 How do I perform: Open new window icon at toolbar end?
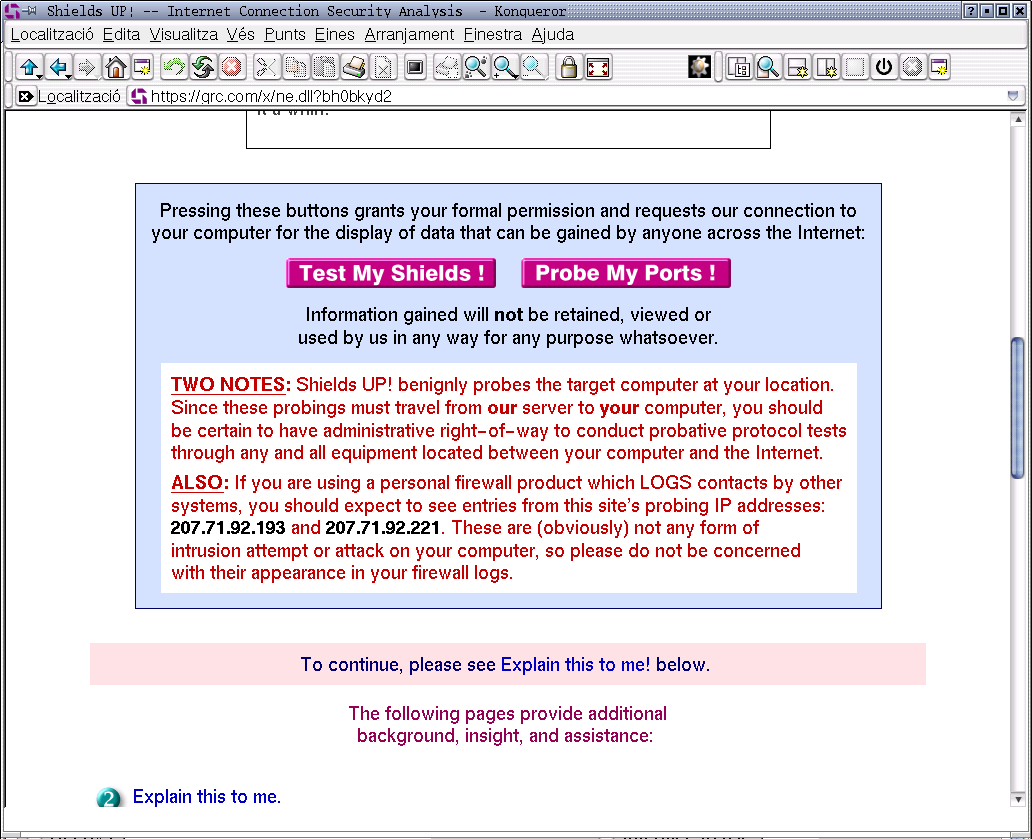tap(940, 66)
